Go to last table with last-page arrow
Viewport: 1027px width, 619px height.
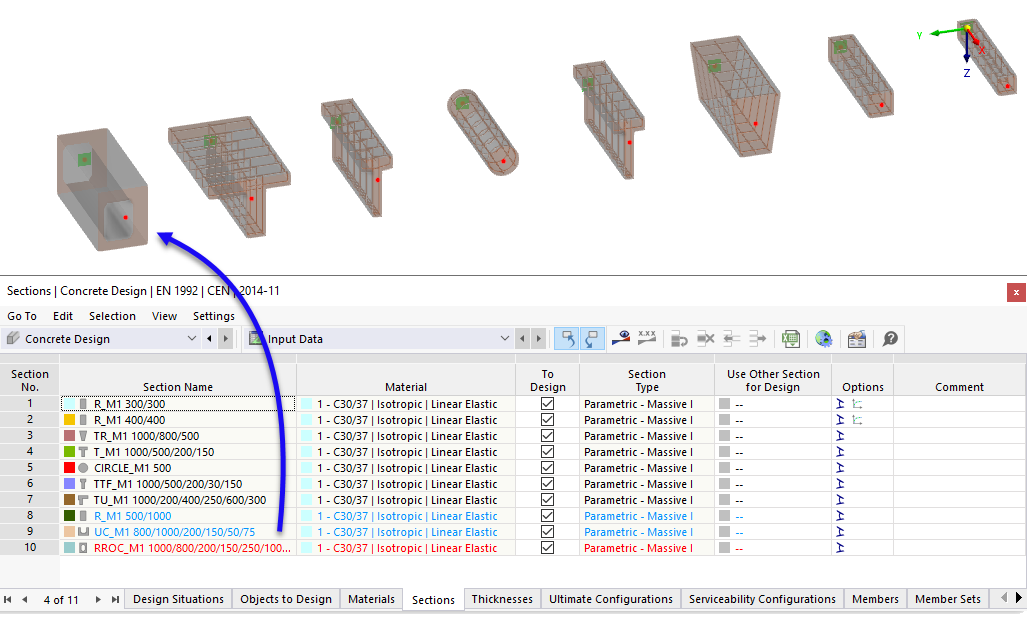(115, 599)
